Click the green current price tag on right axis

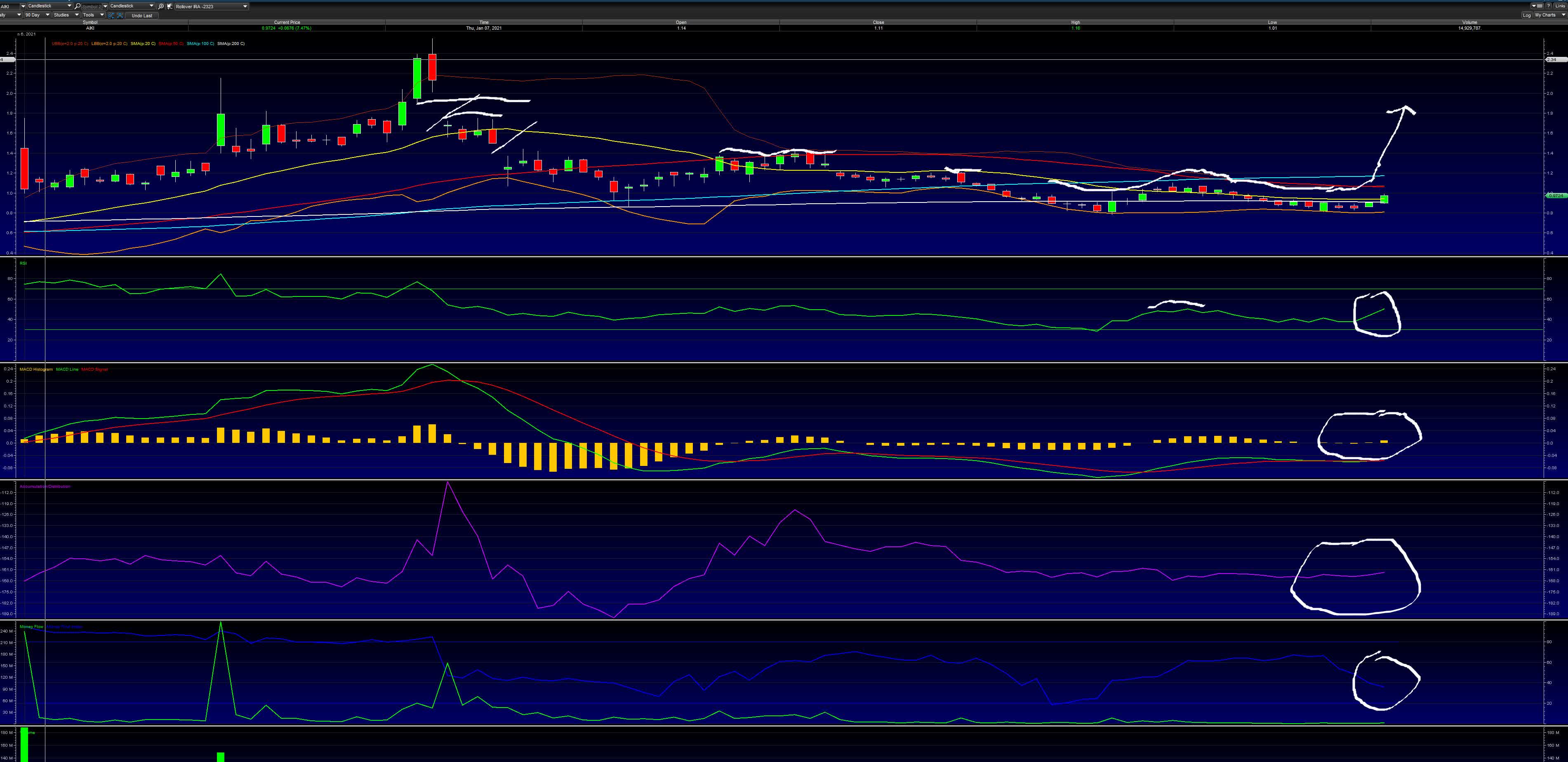click(x=1556, y=195)
